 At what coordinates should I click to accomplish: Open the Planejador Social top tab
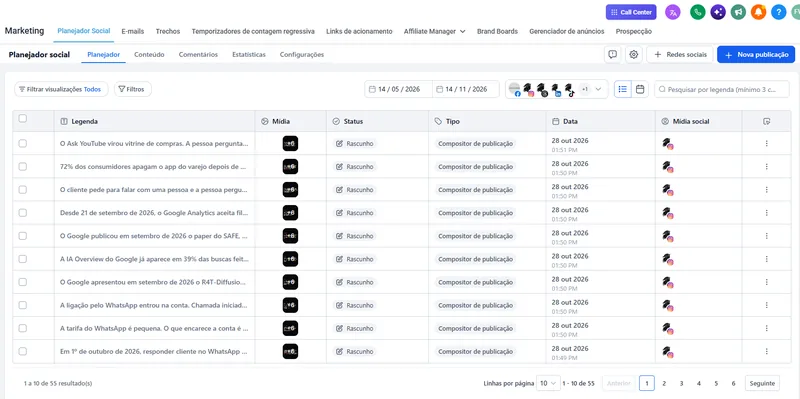[x=84, y=31]
